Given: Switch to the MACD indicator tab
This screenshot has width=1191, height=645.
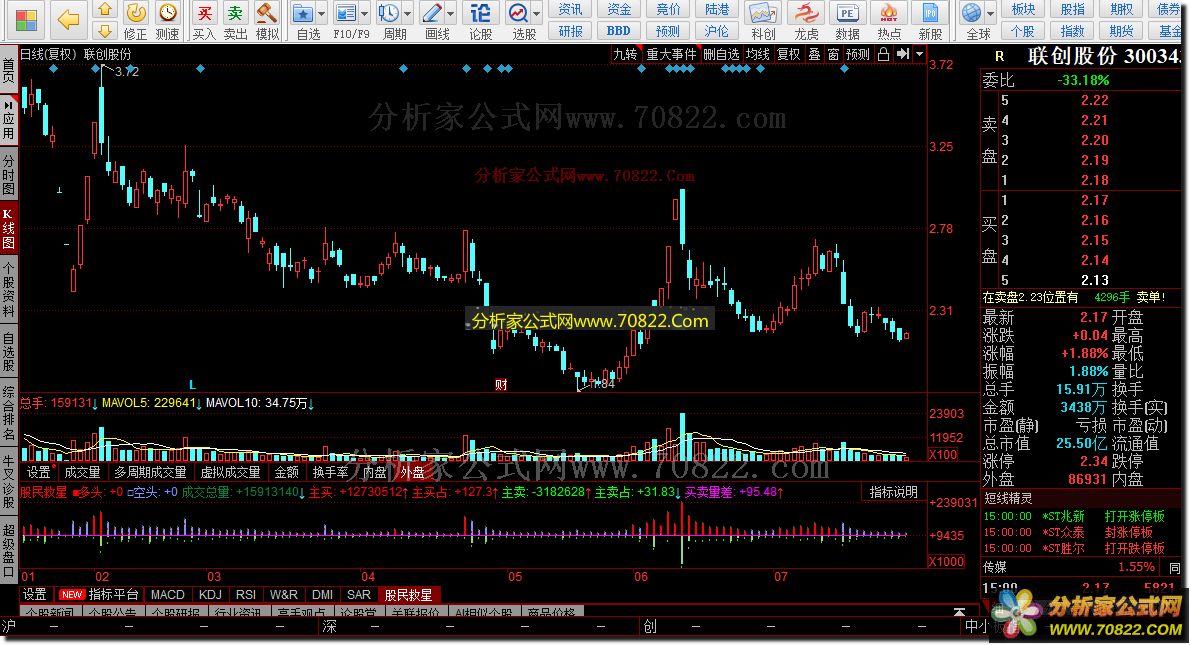Looking at the screenshot, I should pyautogui.click(x=167, y=595).
